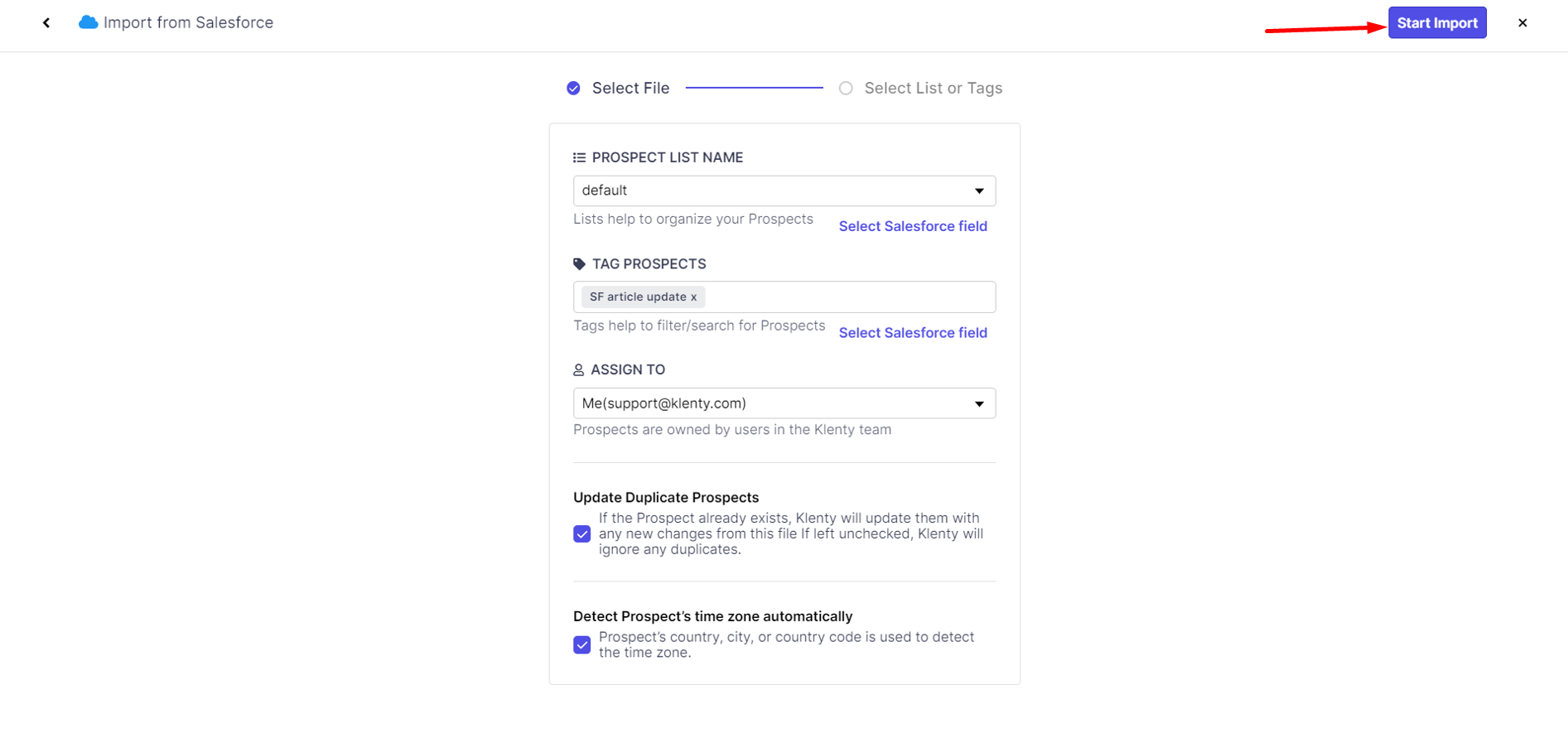Screen dimensions: 1568x748
Task: Click the Prospect List Name list icon
Action: [x=579, y=157]
